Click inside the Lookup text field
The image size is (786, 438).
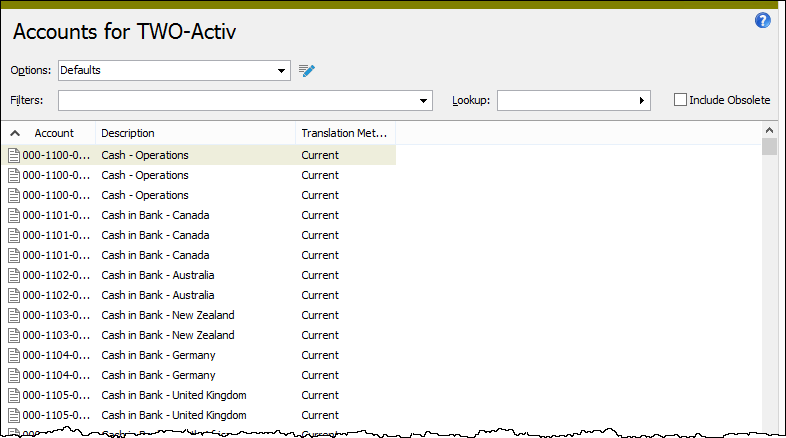pos(565,101)
